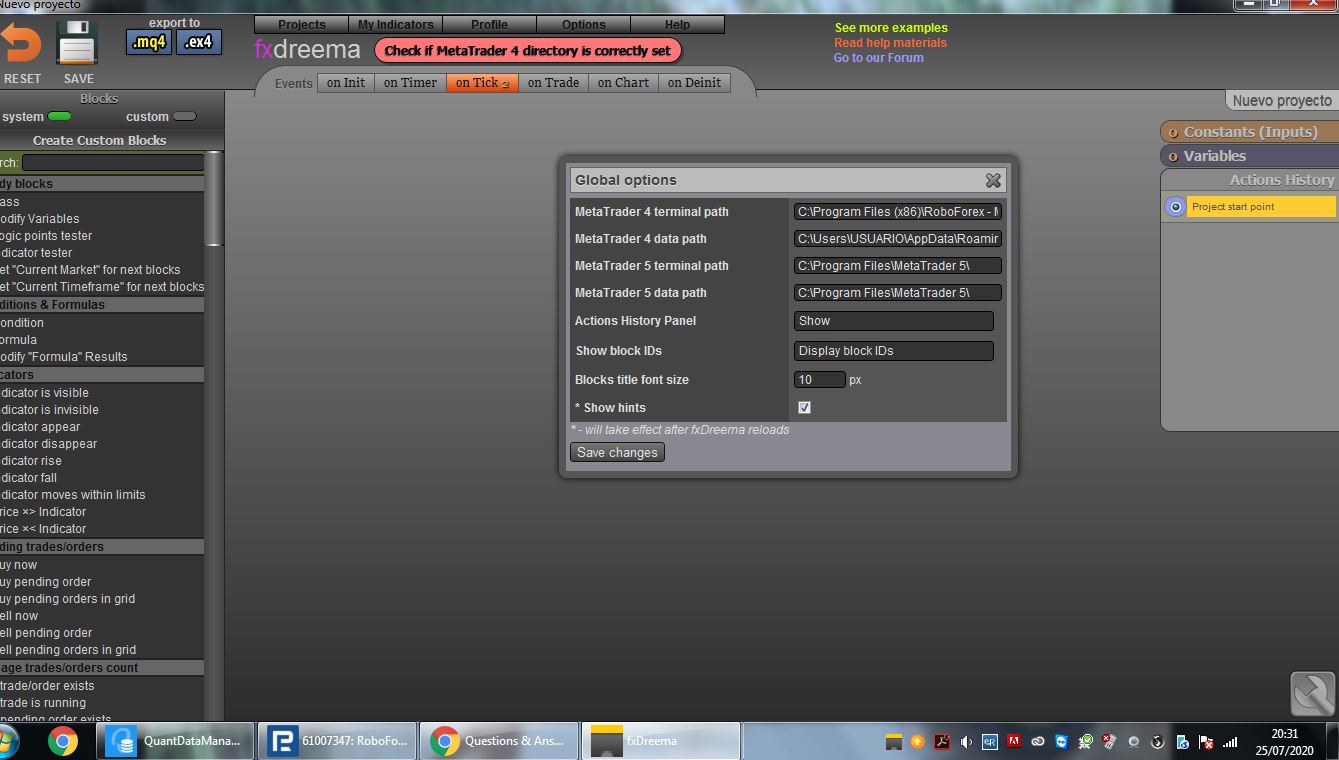Expand the Variables panel
The height and width of the screenshot is (760, 1339).
pyautogui.click(x=1250, y=156)
